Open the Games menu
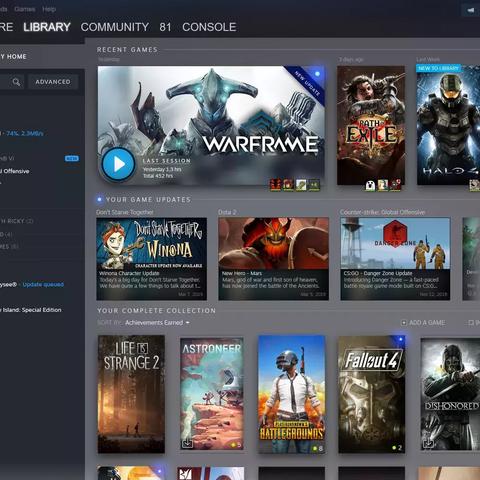Image resolution: width=480 pixels, height=480 pixels. click(25, 9)
